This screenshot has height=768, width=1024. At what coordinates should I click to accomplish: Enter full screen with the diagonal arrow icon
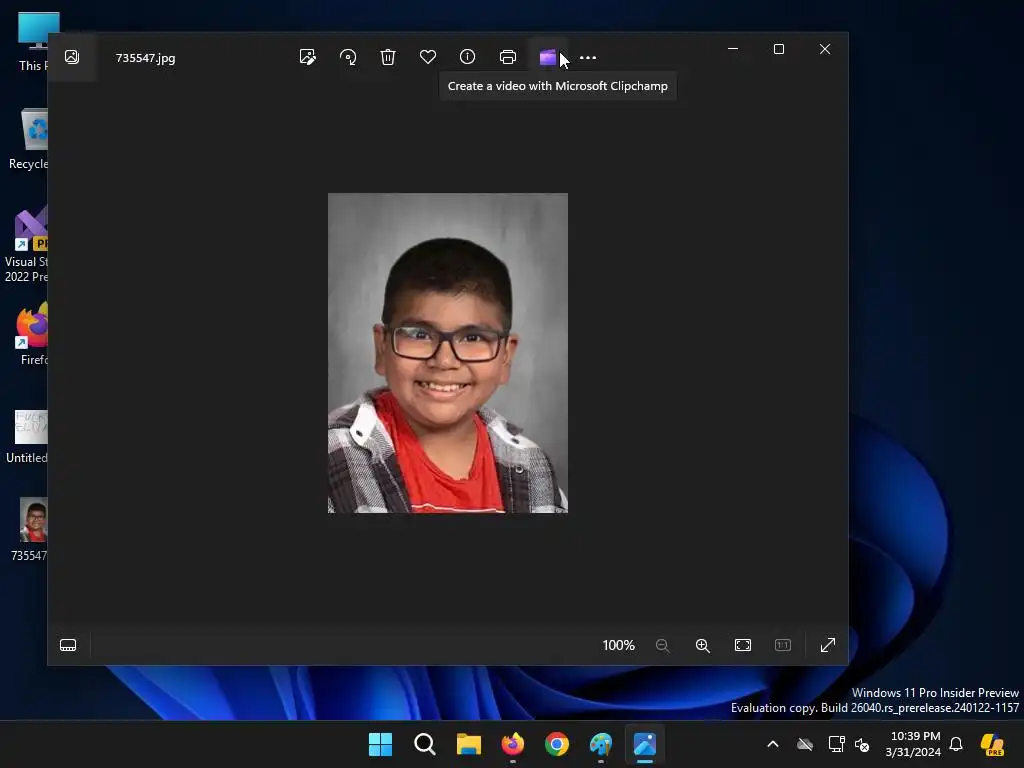(x=827, y=645)
